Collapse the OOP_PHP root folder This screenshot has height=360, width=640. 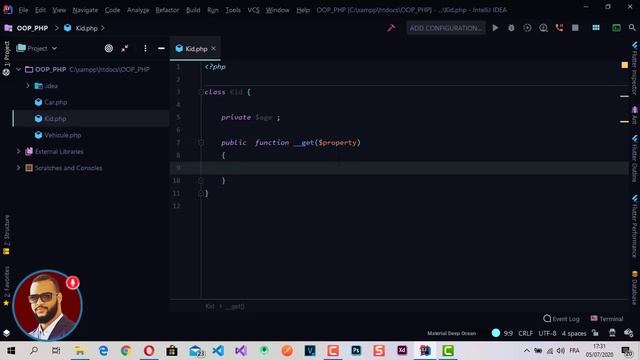[18, 69]
